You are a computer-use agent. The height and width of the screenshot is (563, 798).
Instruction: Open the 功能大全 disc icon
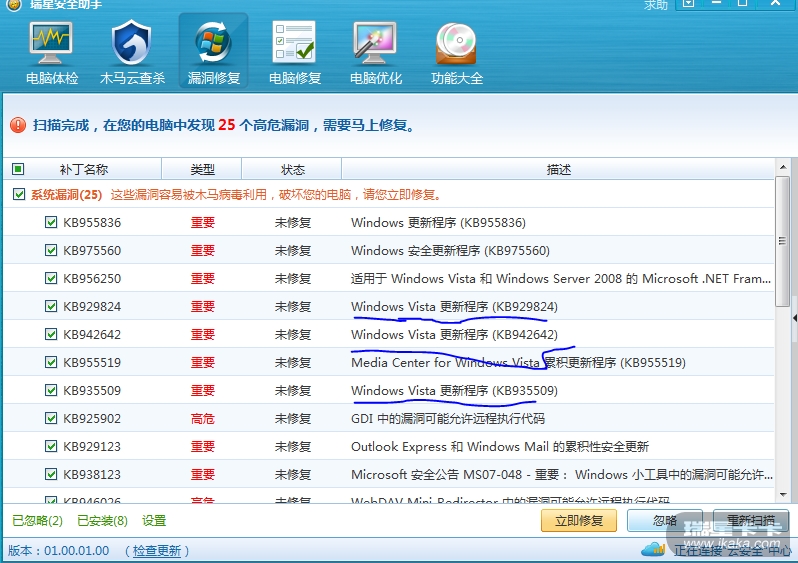(456, 43)
